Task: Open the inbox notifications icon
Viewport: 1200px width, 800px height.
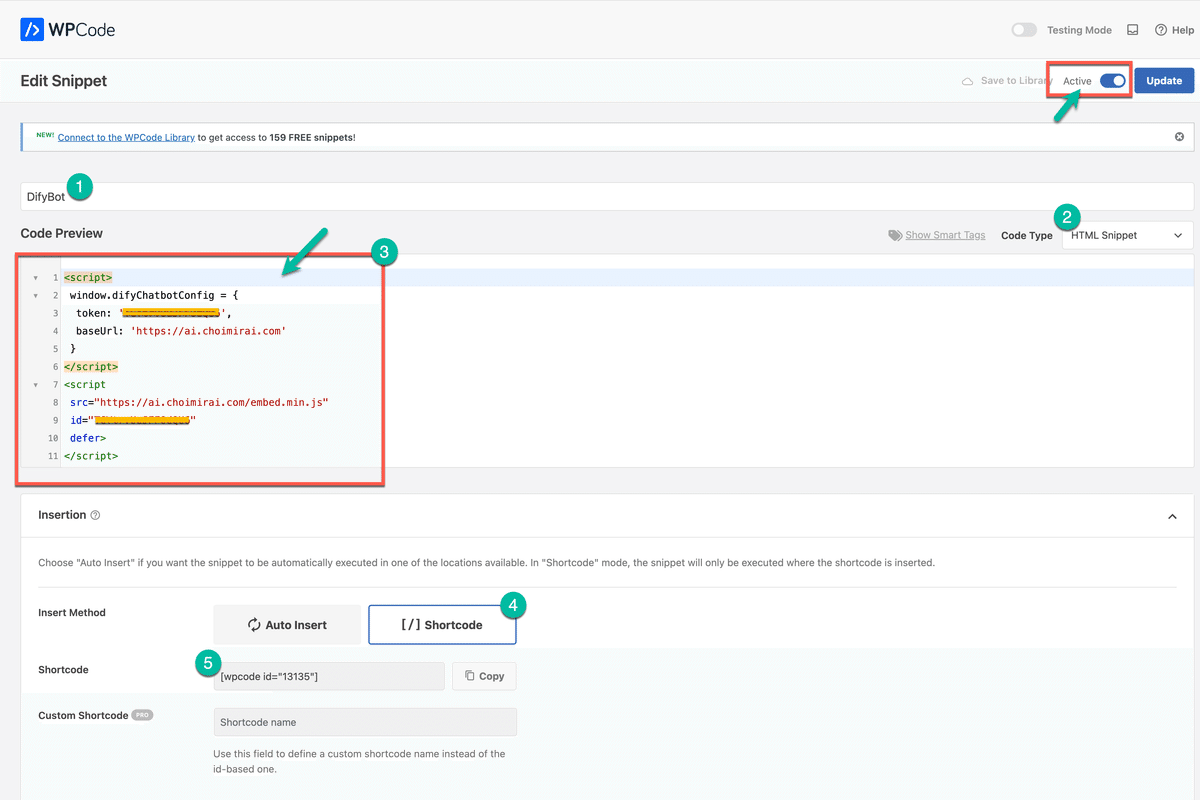Action: pos(1133,30)
